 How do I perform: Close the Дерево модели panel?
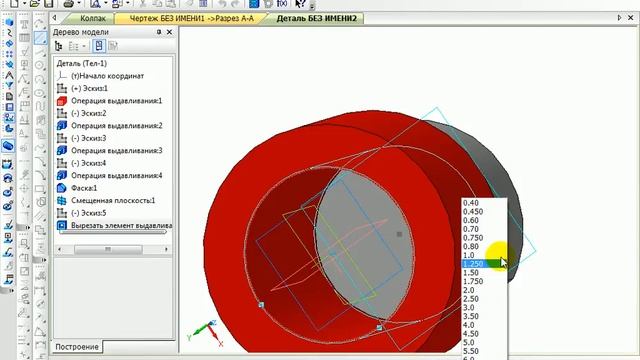coord(169,32)
